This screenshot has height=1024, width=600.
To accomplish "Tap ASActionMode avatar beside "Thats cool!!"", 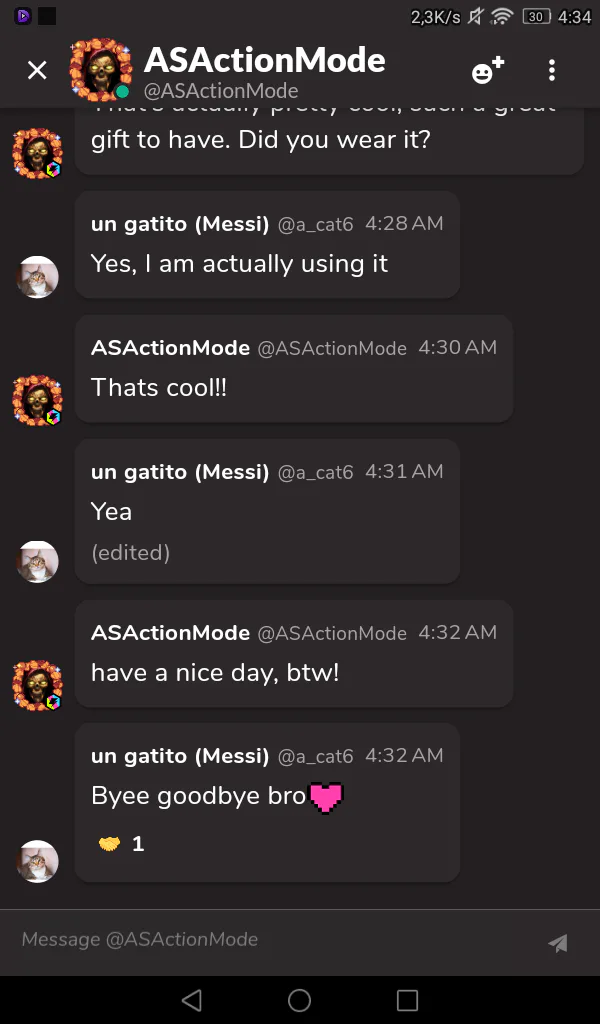I will tap(38, 401).
